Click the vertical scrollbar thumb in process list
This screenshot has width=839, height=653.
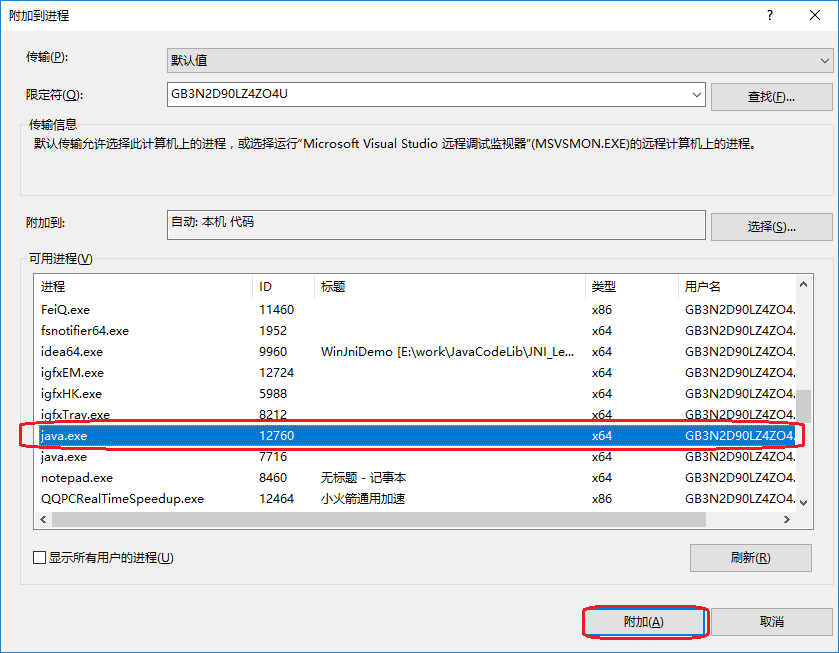pos(803,406)
